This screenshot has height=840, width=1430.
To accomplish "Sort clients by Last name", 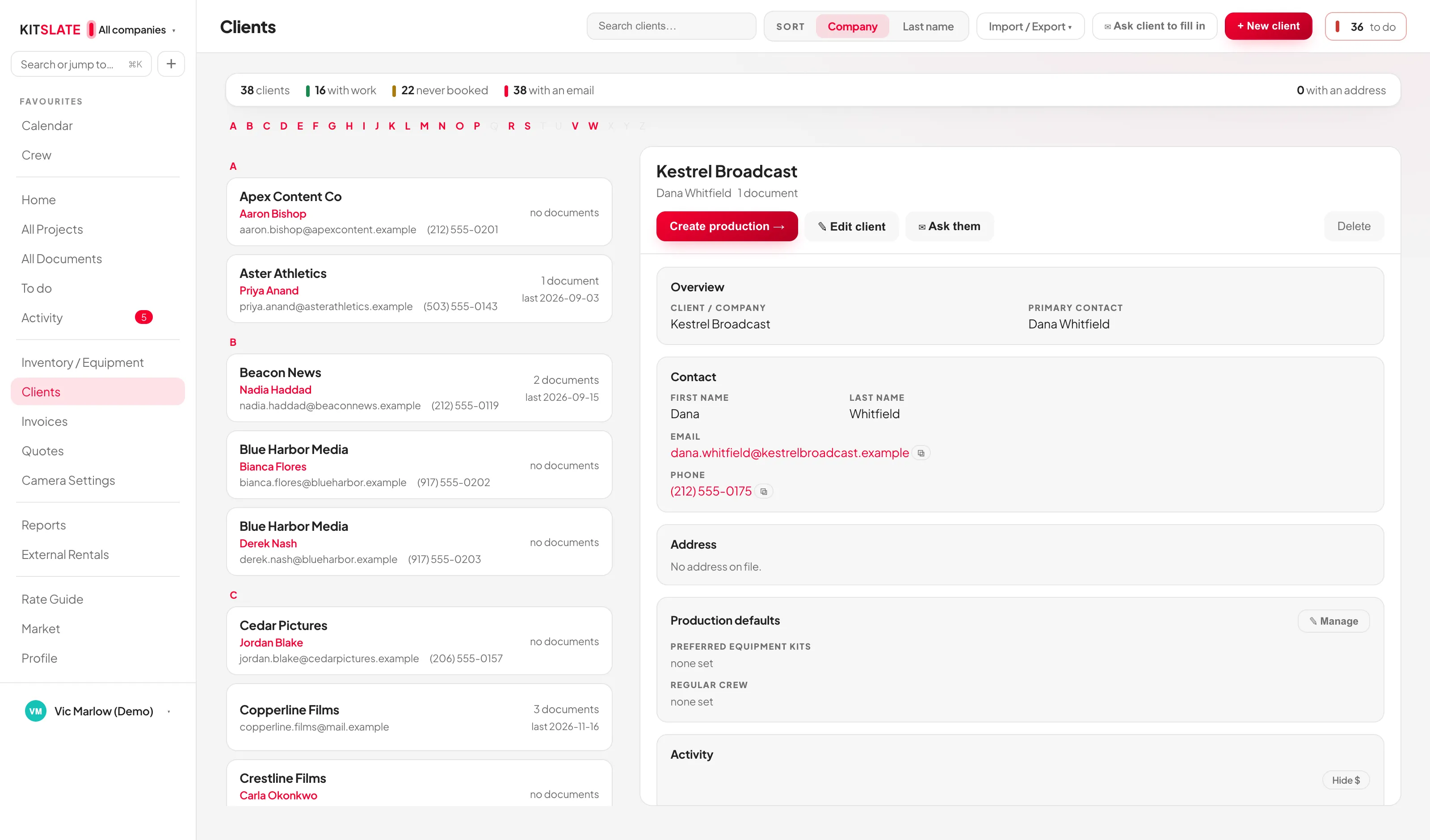I will (x=928, y=26).
